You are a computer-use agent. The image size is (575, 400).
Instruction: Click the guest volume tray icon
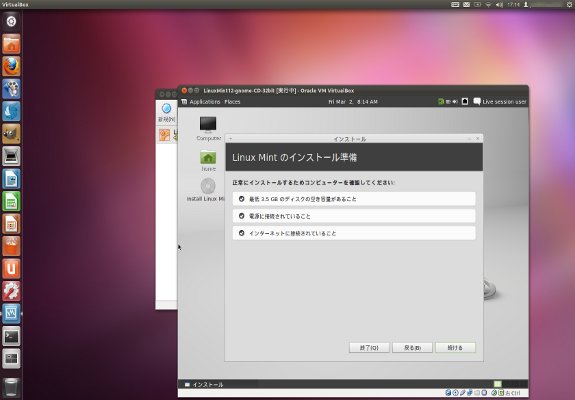point(455,102)
